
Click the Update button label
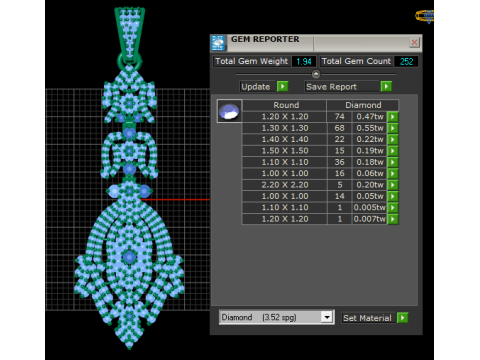point(256,87)
